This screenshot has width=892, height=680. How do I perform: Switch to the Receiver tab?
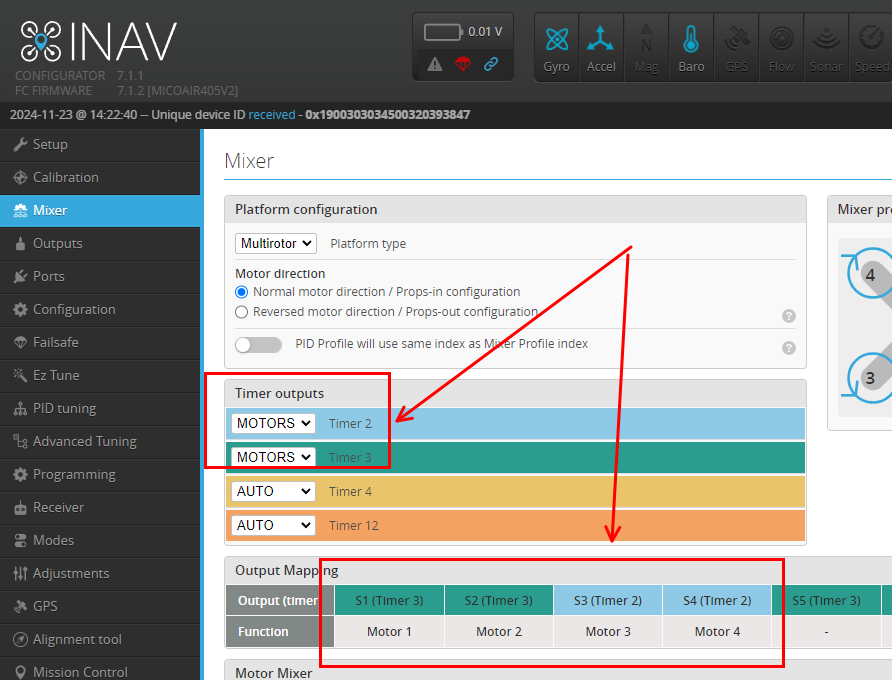click(x=100, y=508)
